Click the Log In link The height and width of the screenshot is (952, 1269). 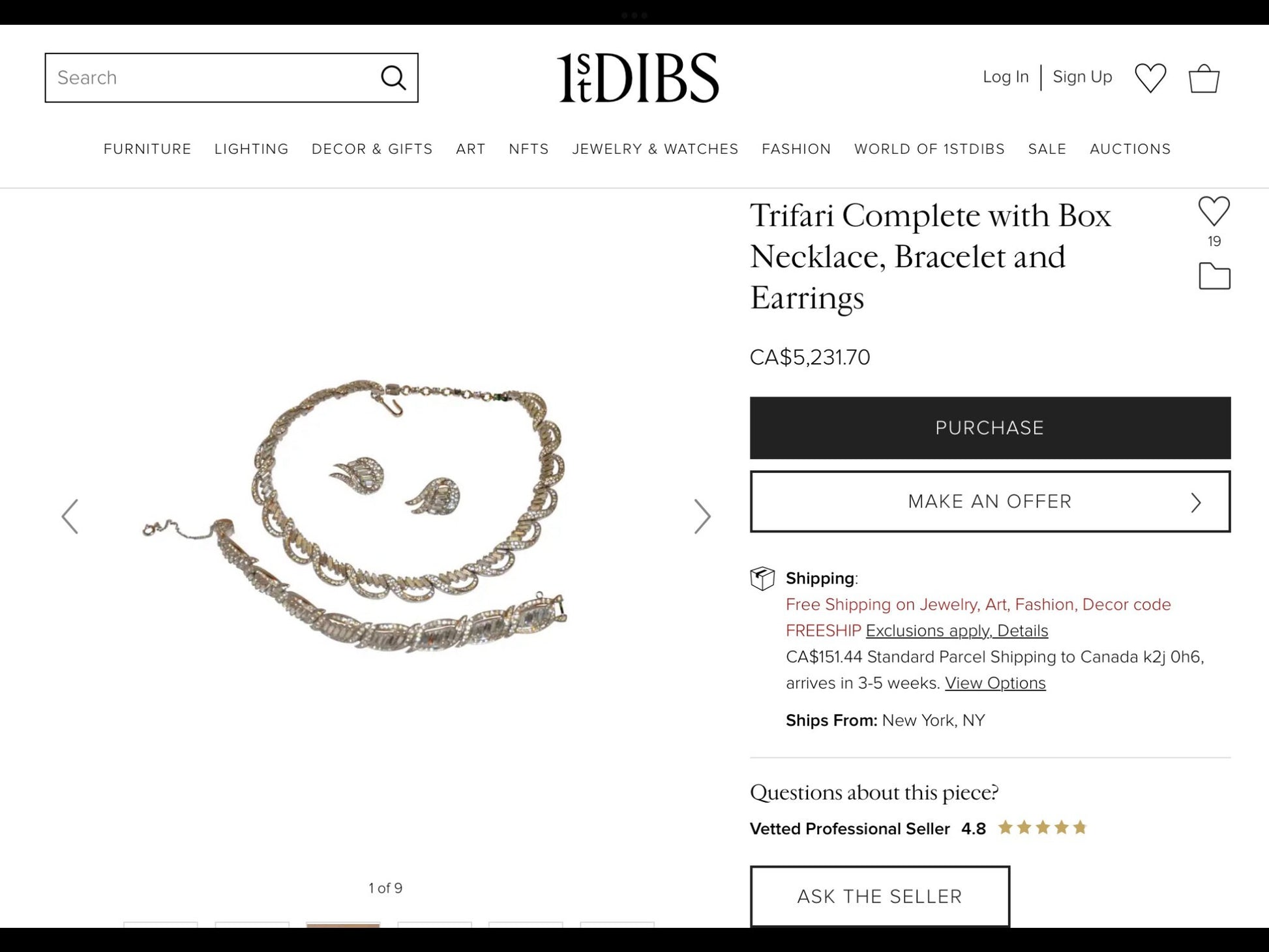point(1006,77)
